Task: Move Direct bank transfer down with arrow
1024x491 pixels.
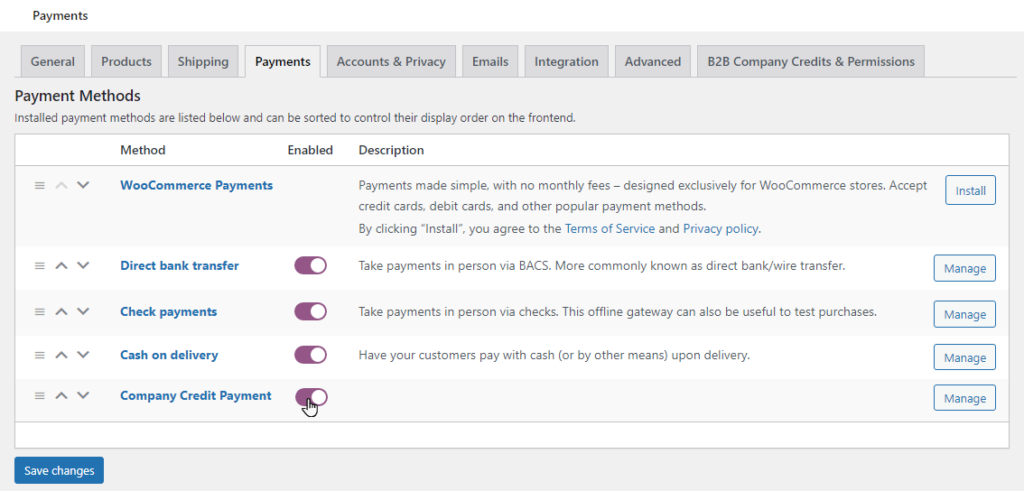Action: pyautogui.click(x=82, y=266)
